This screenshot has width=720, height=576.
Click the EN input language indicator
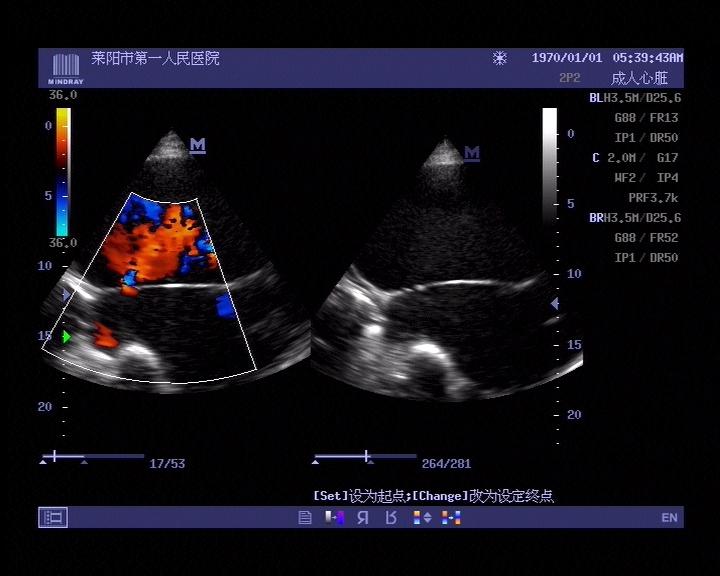coord(669,518)
